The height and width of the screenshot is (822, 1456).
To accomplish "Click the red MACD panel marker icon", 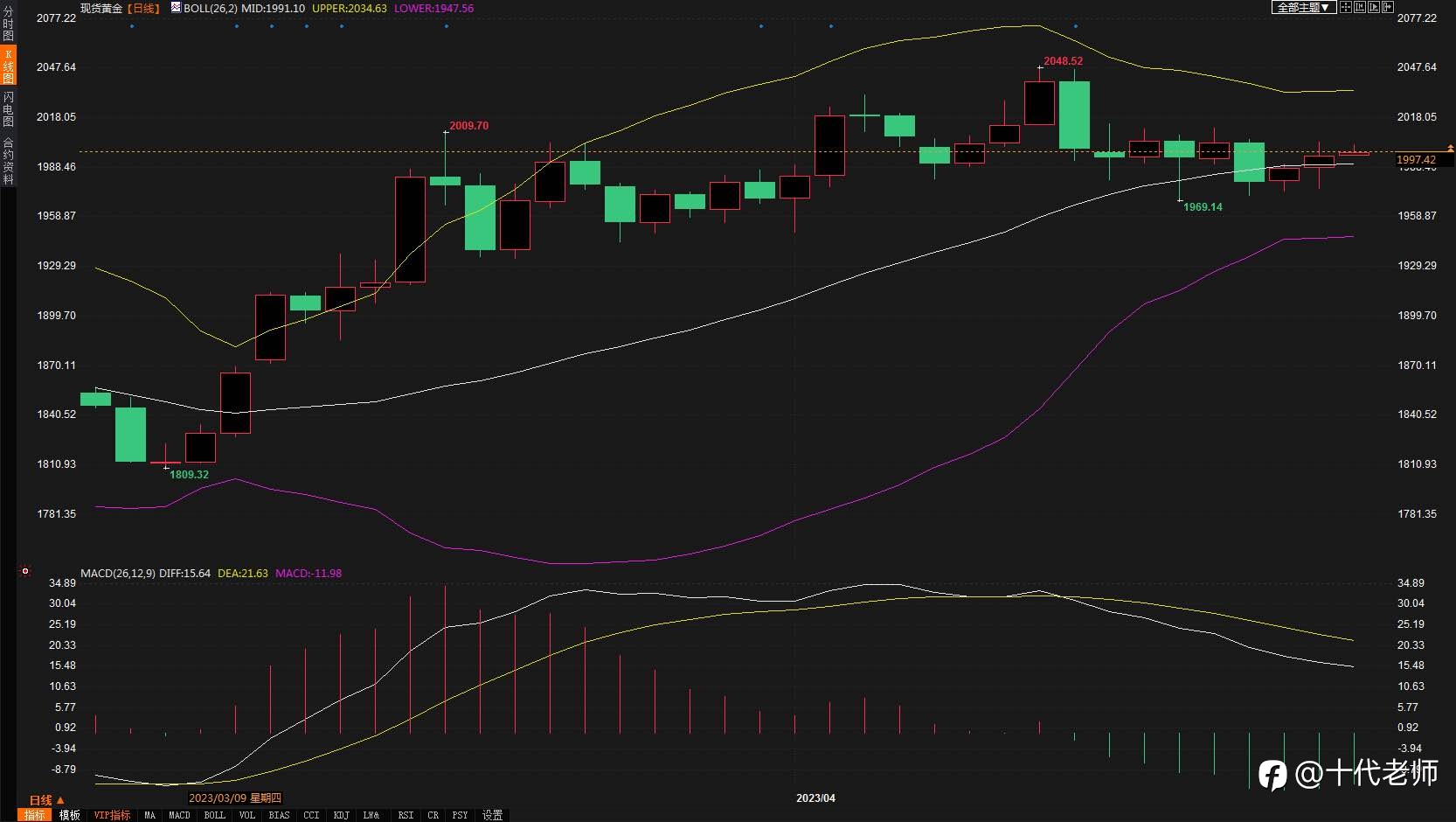I will click(x=25, y=571).
